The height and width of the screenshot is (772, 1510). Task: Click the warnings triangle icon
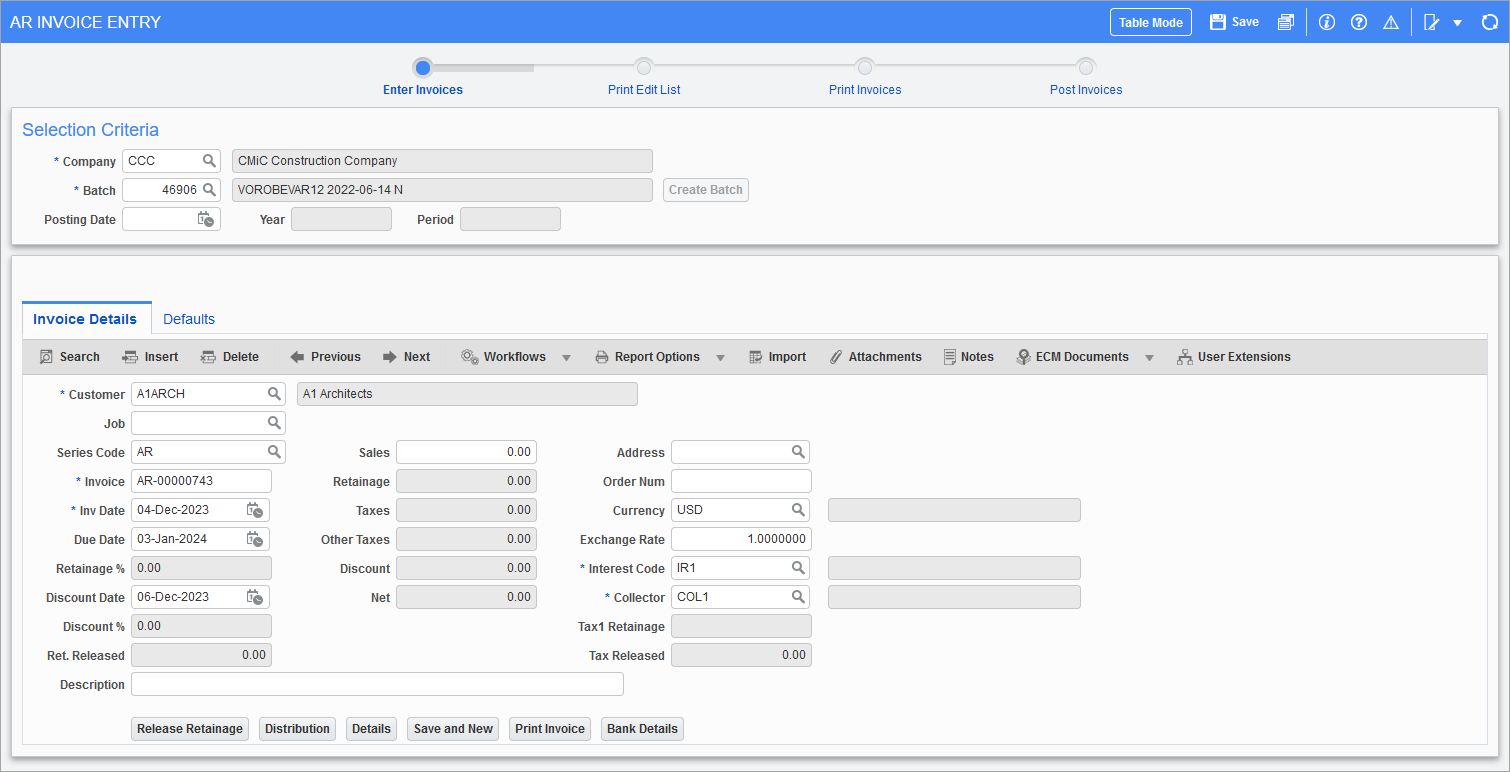(1391, 21)
